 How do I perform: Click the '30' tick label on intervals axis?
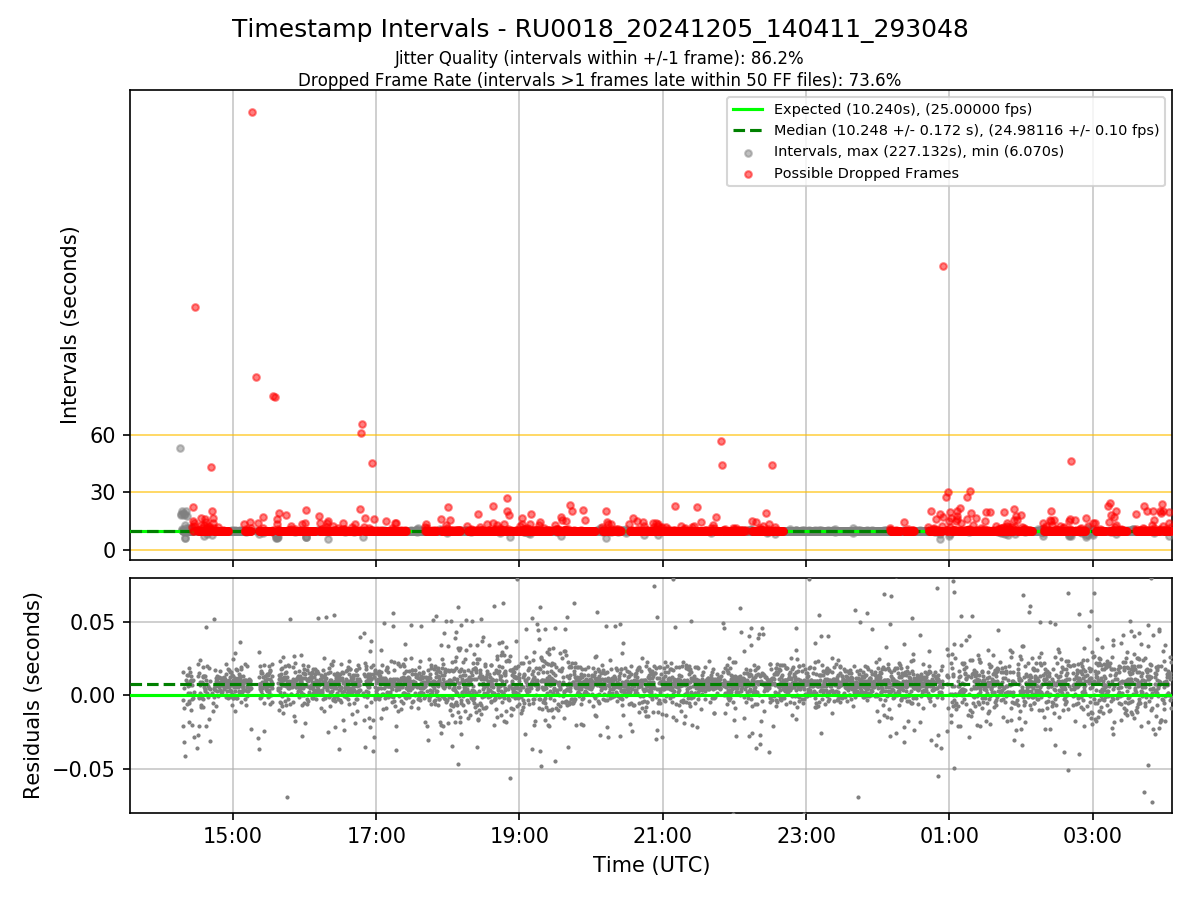coord(105,492)
